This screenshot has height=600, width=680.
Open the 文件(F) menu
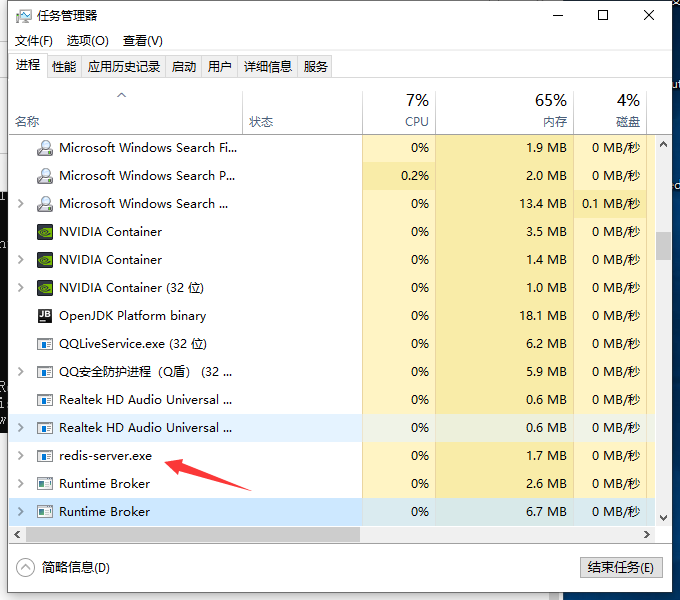pyautogui.click(x=34, y=41)
